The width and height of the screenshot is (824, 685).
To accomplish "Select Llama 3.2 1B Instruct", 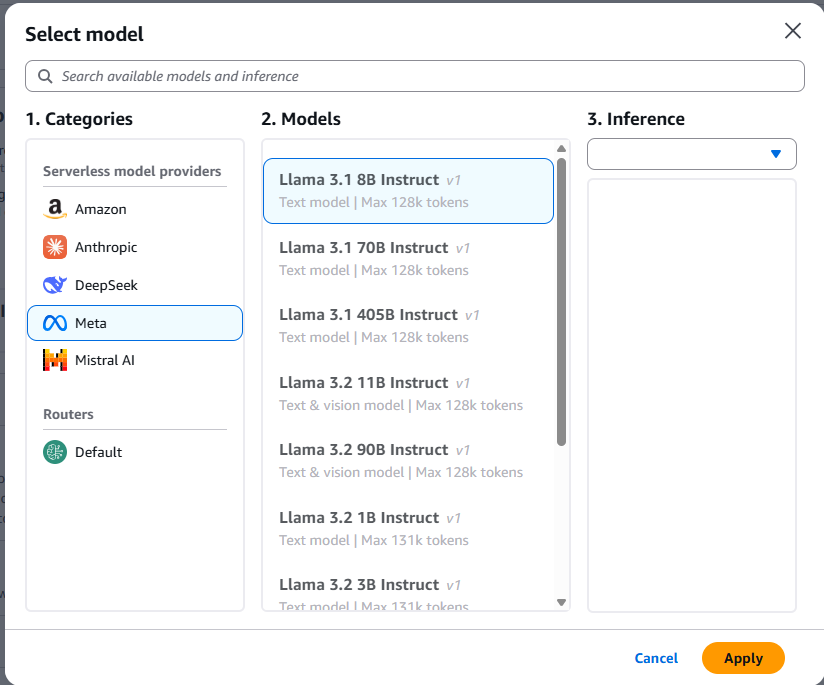I will tap(408, 528).
